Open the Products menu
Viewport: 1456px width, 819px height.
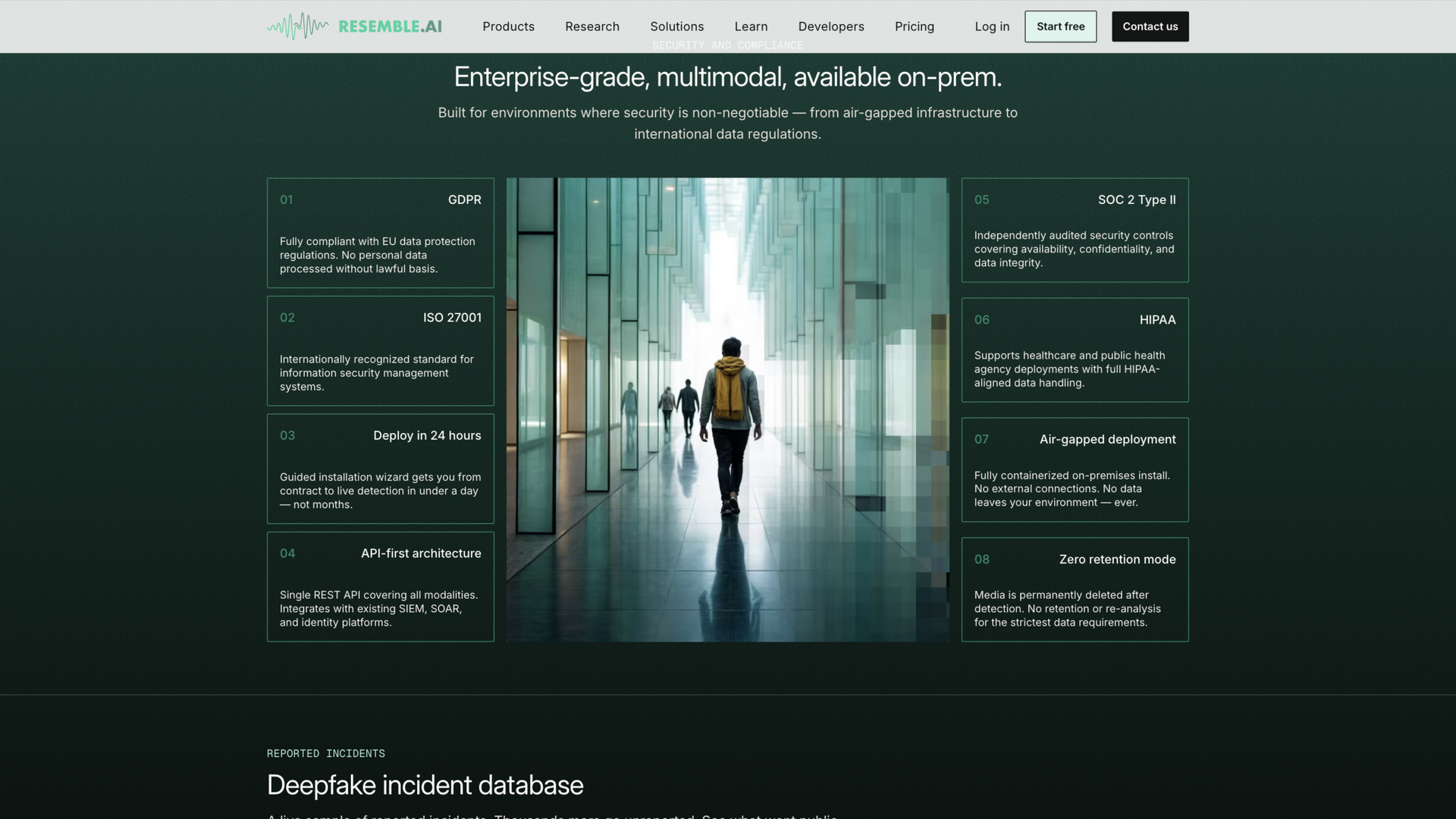(508, 27)
